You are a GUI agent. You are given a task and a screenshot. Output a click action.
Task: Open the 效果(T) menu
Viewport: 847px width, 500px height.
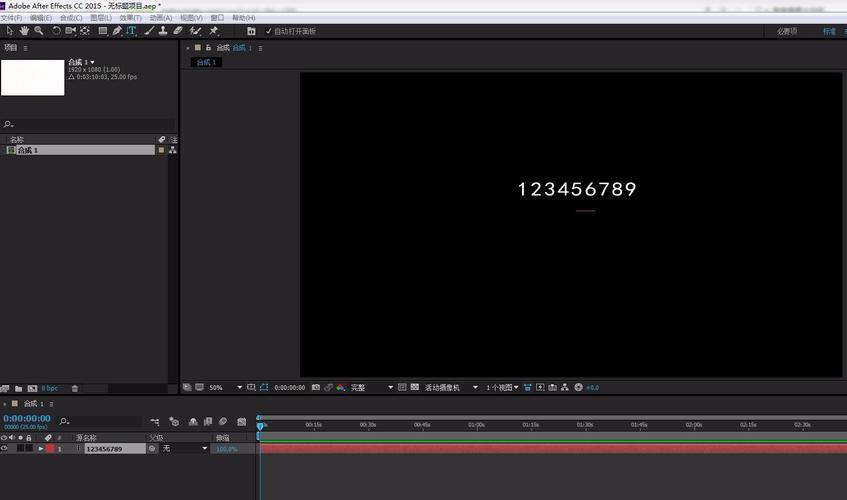131,18
